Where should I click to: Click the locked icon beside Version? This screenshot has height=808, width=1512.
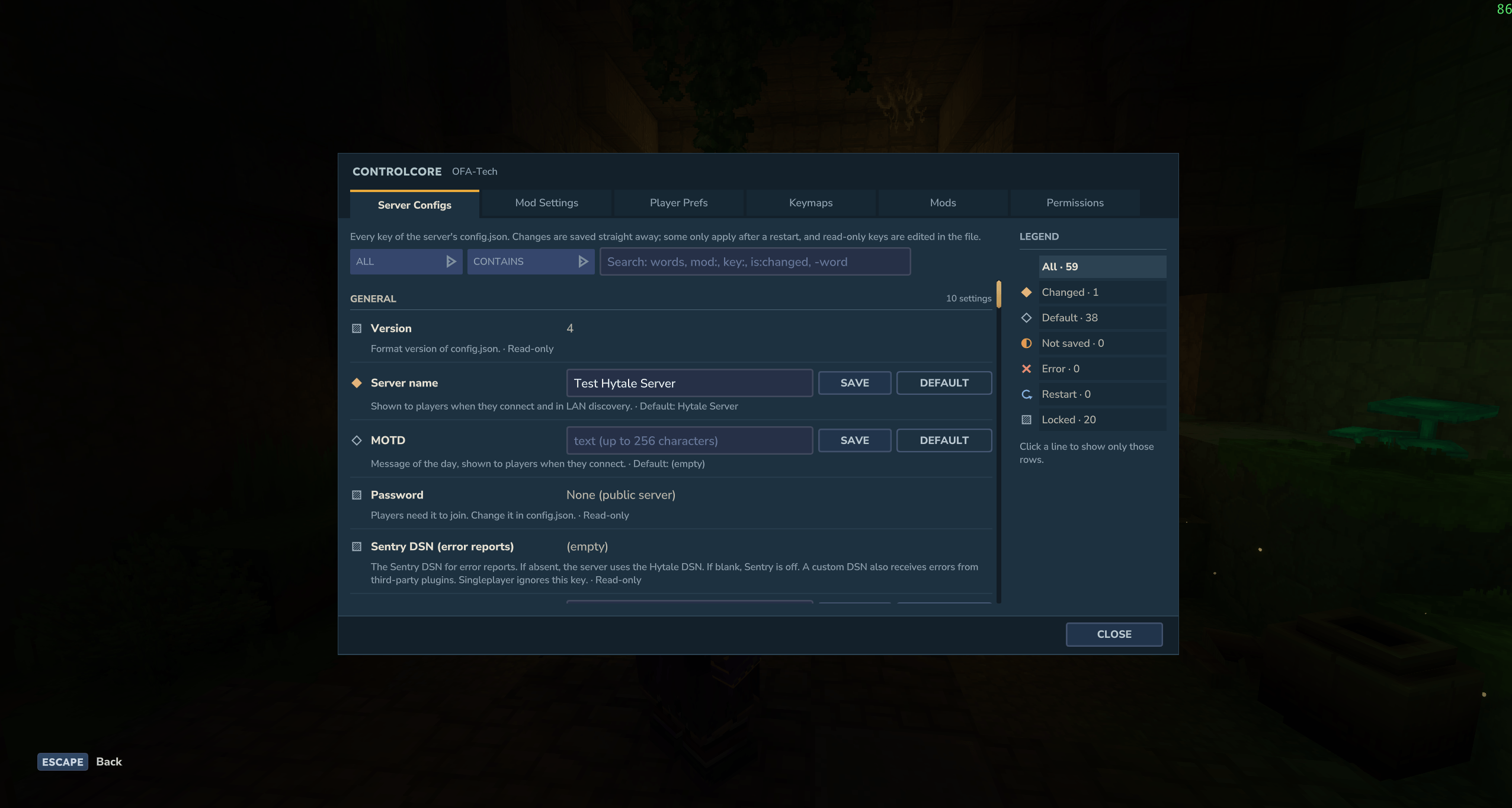click(x=357, y=328)
